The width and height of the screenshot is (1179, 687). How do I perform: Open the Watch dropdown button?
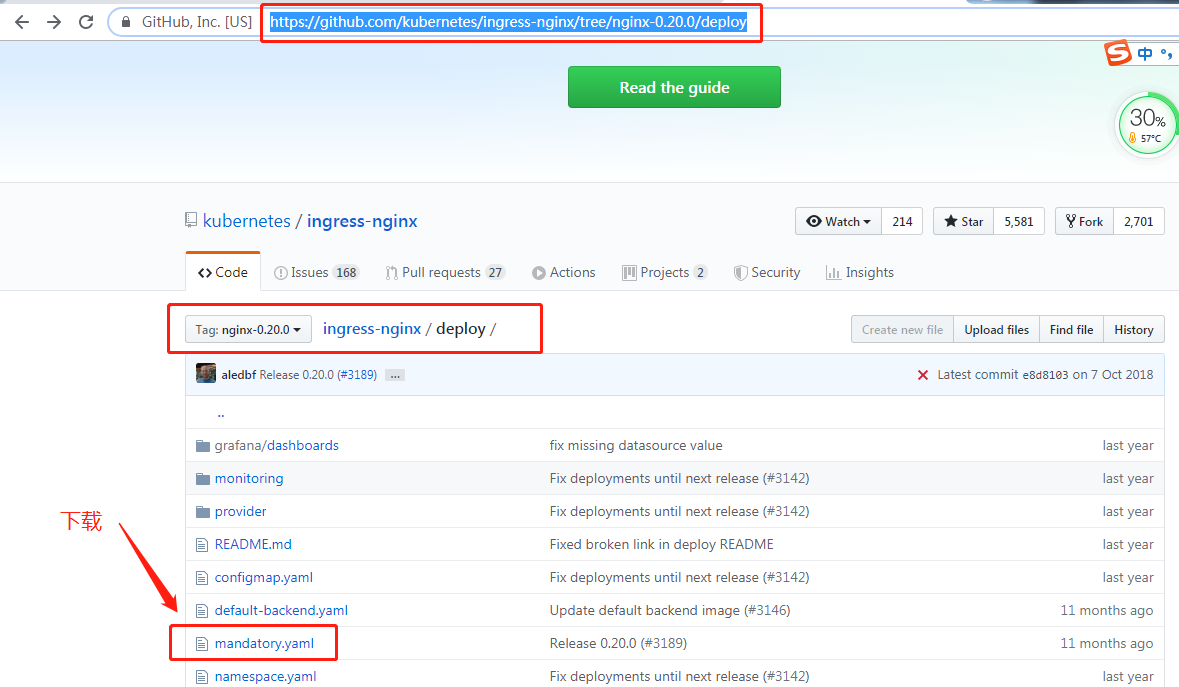(838, 222)
